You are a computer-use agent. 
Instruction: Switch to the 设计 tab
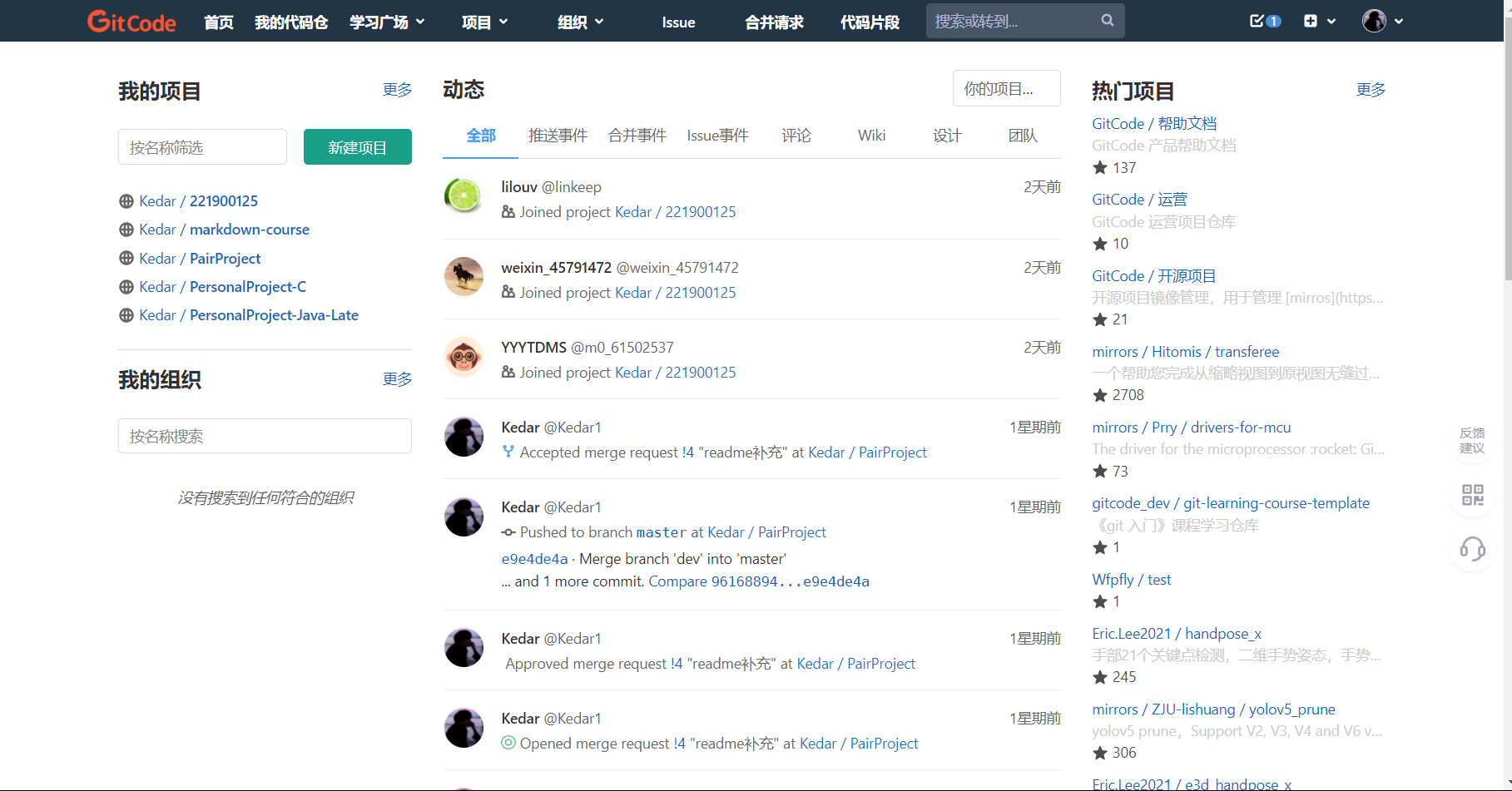[947, 136]
